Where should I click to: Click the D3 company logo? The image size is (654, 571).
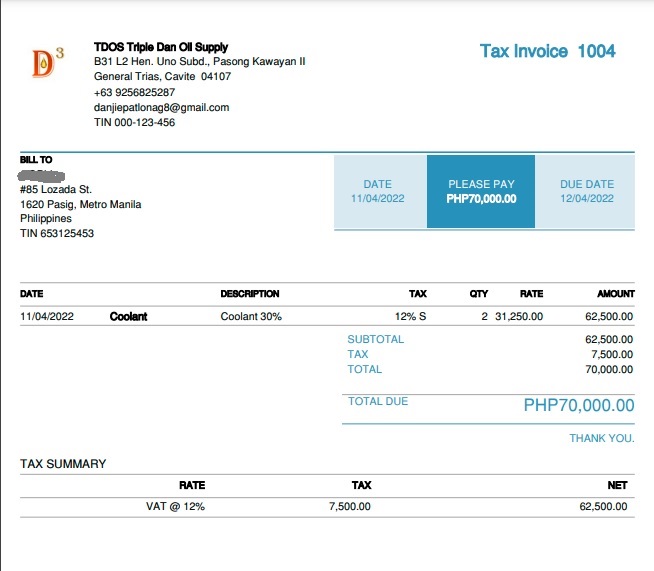(48, 63)
